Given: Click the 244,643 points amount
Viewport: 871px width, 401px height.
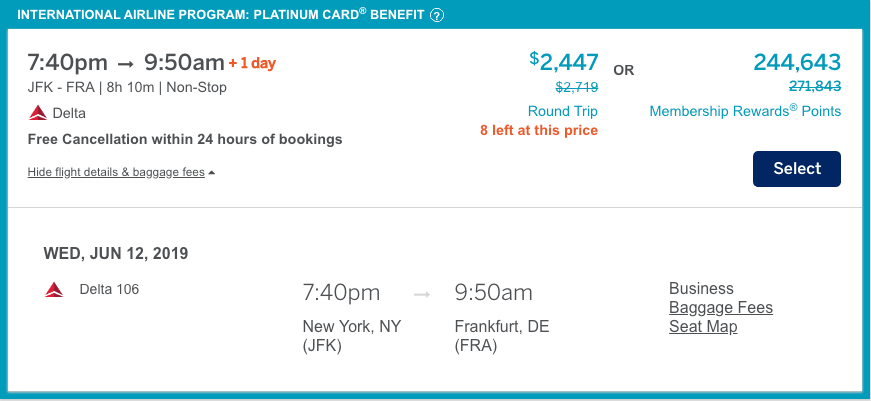Looking at the screenshot, I should click(x=797, y=62).
